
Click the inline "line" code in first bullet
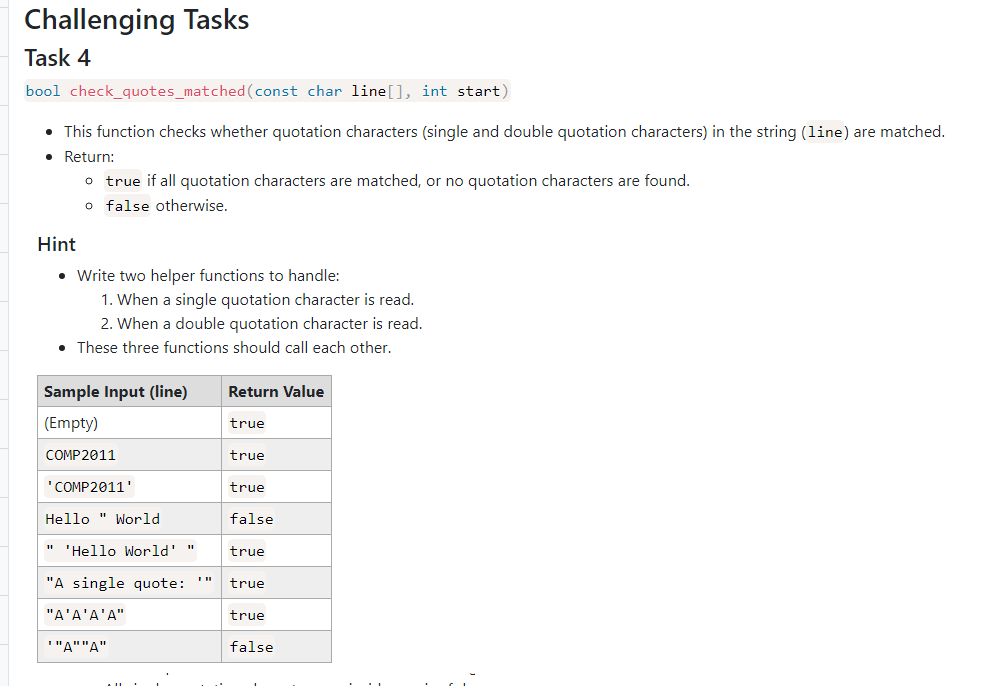[x=825, y=132]
